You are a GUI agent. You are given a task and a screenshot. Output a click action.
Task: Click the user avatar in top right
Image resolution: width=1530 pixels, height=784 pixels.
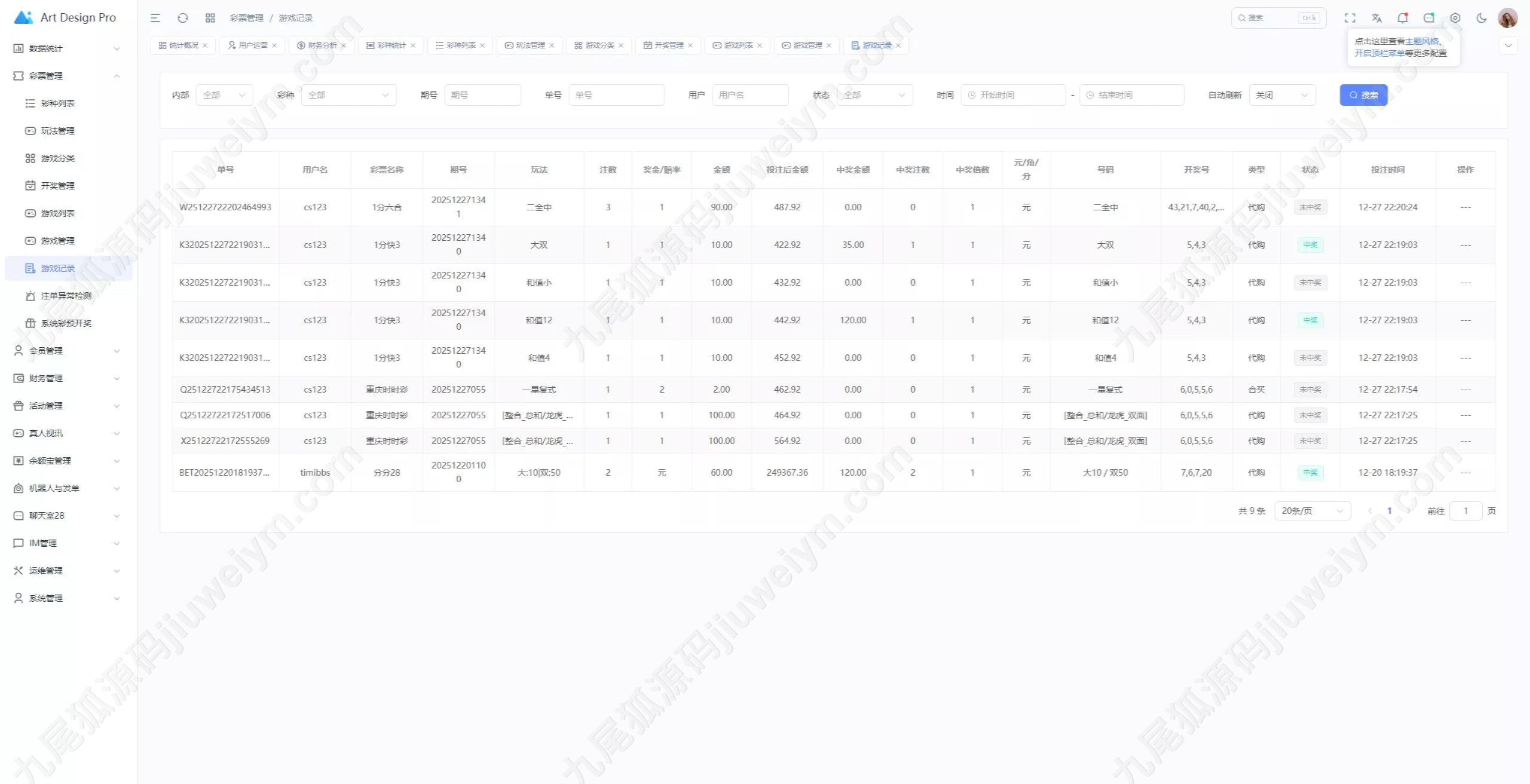click(x=1507, y=18)
